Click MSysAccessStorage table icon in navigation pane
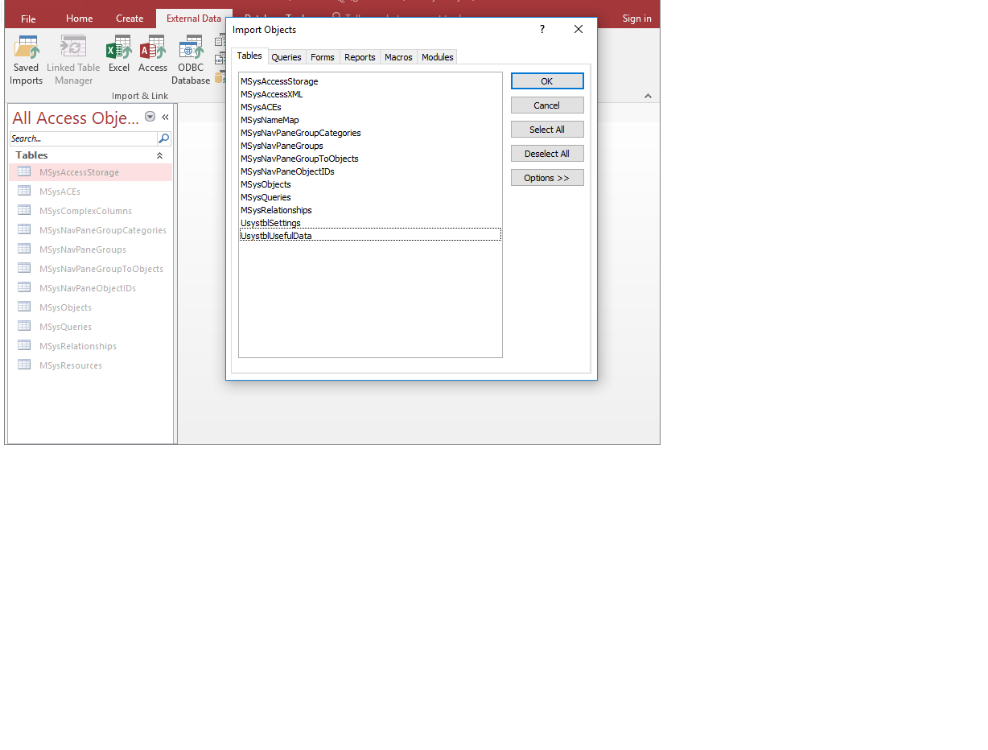This screenshot has width=988, height=750. pyautogui.click(x=25, y=172)
